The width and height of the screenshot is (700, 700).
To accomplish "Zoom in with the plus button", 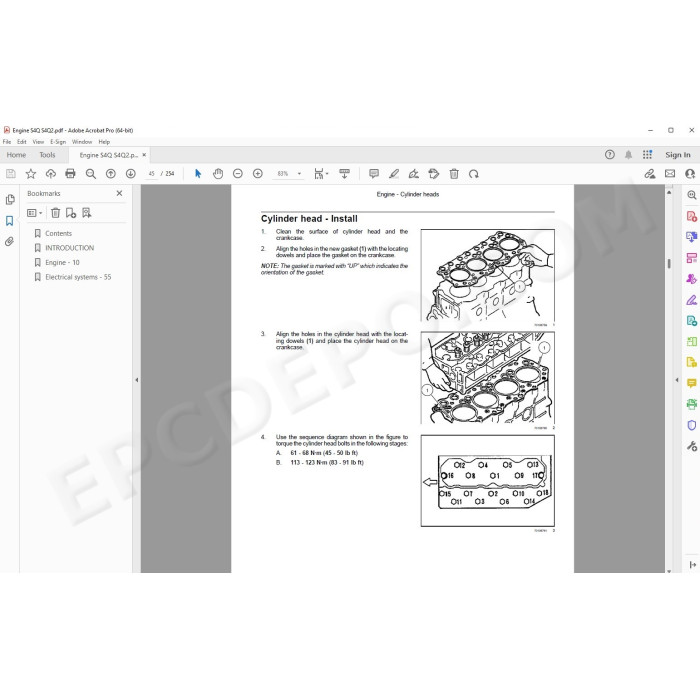I will pyautogui.click(x=258, y=174).
